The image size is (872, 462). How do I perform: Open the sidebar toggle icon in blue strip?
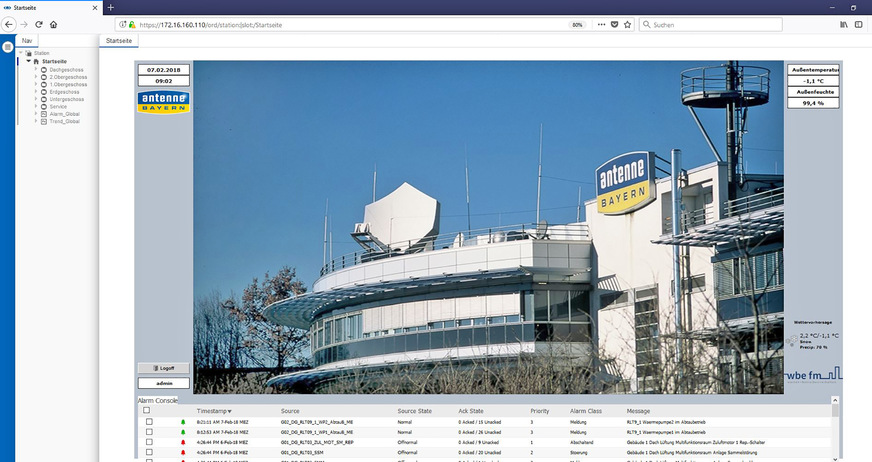pos(7,47)
